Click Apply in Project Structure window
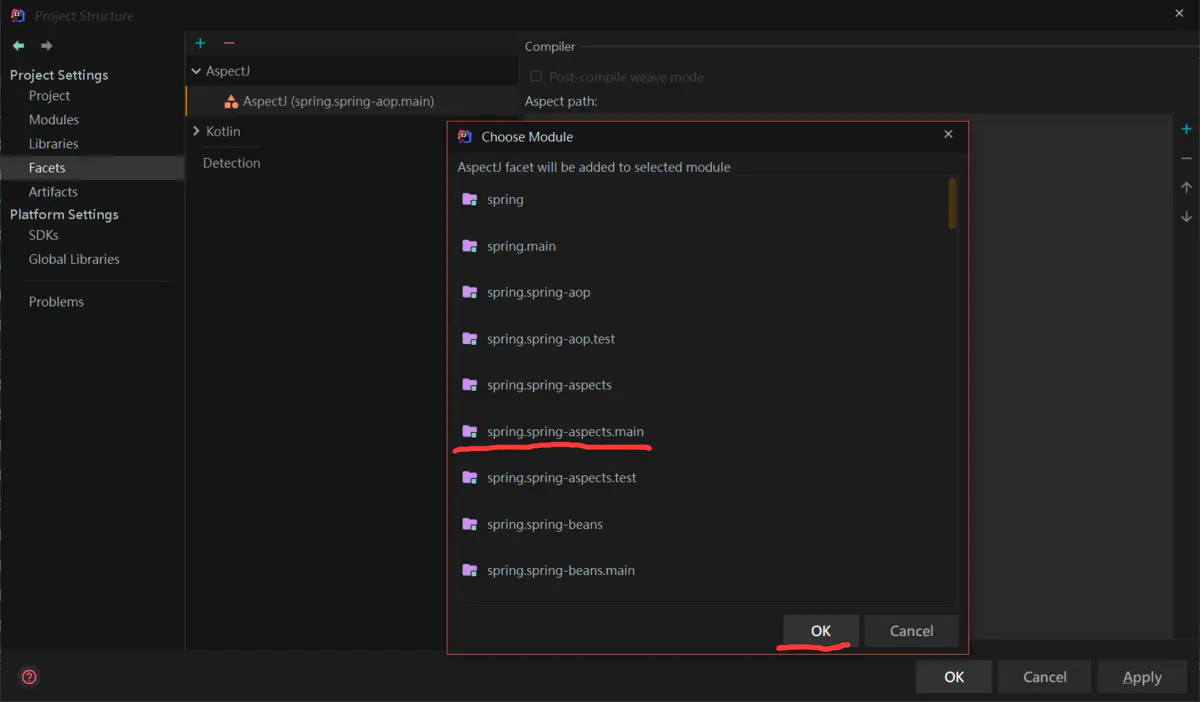Image resolution: width=1200 pixels, height=702 pixels. (x=1142, y=677)
